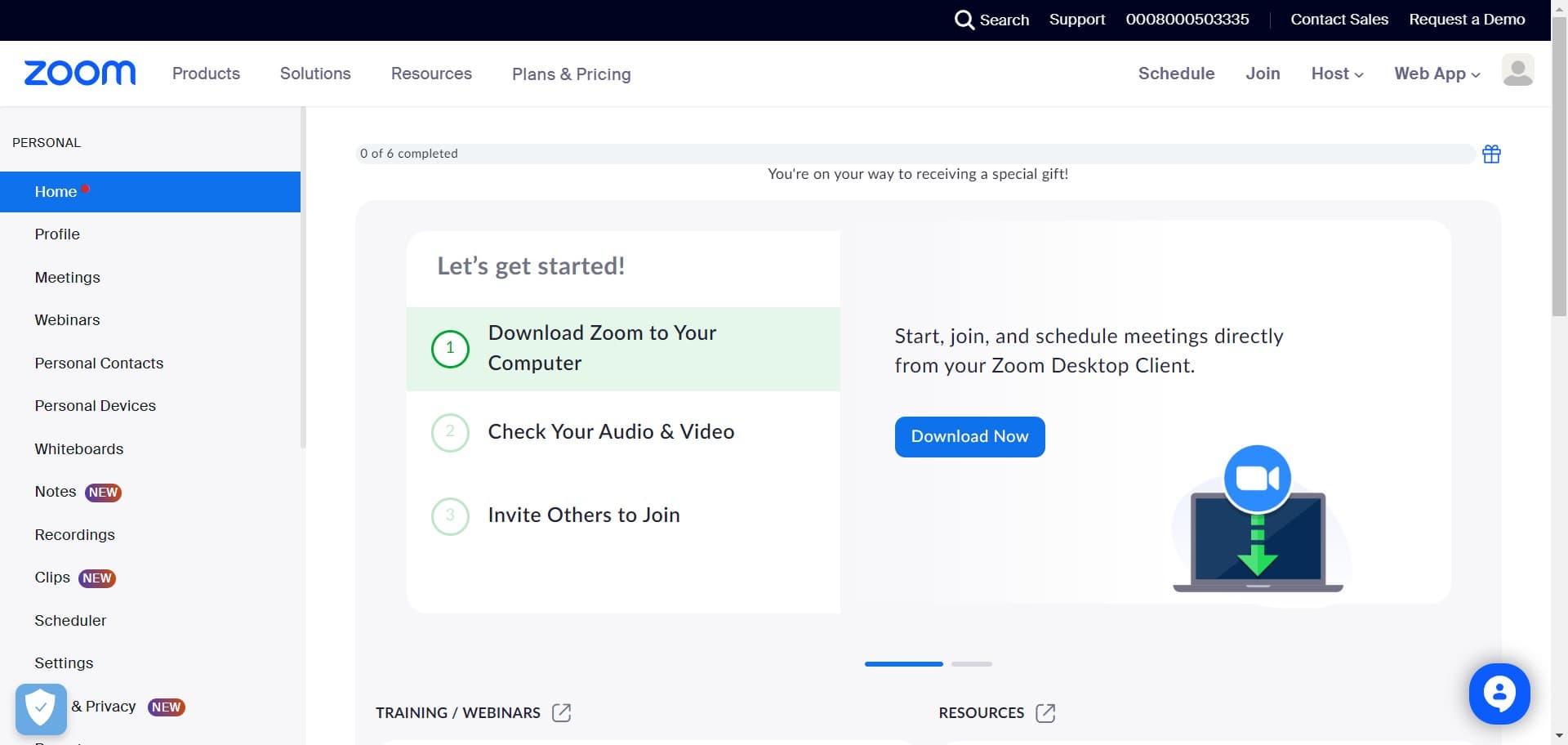Expand the Host dropdown
This screenshot has width=1568, height=745.
click(x=1337, y=74)
